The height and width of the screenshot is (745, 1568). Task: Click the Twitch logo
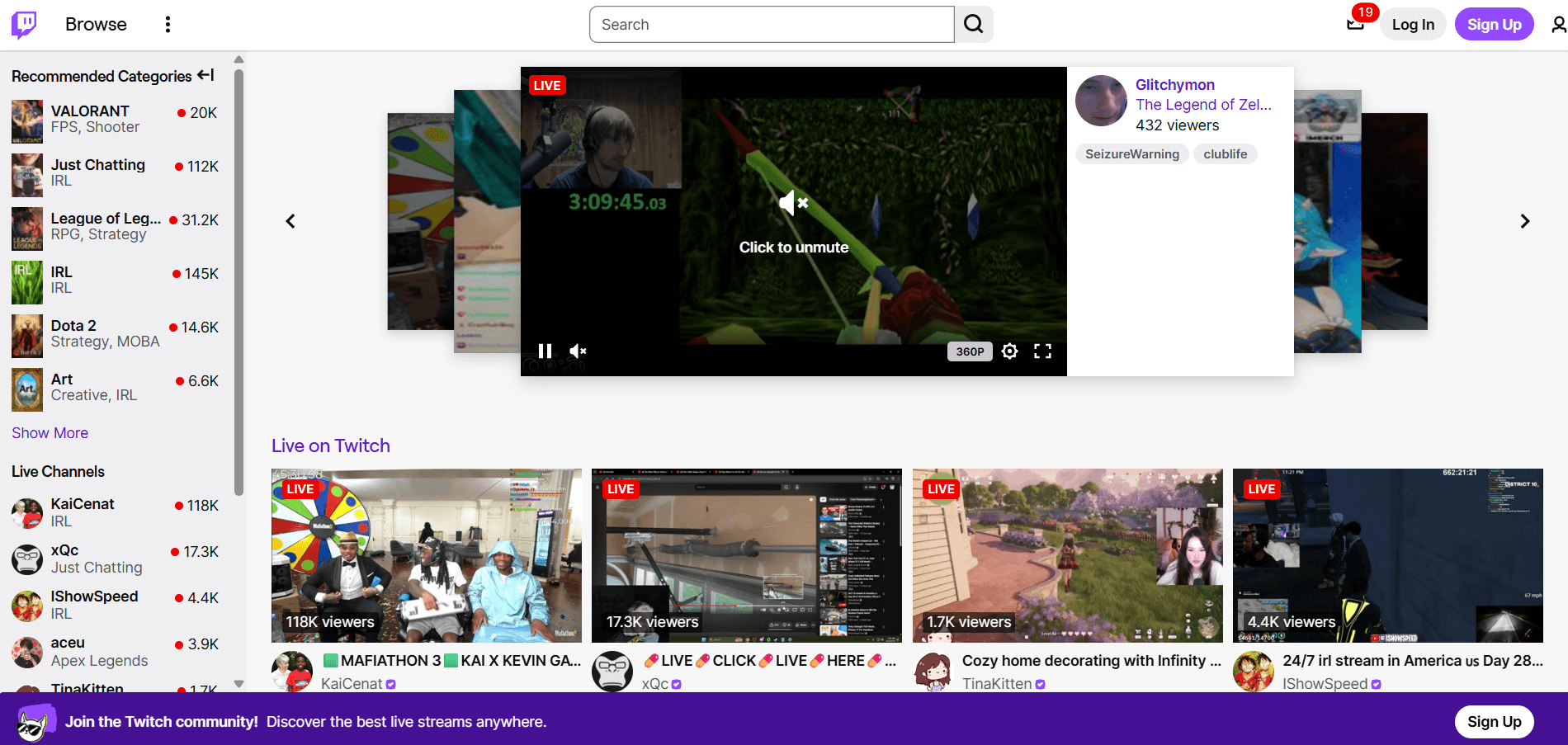coord(25,24)
